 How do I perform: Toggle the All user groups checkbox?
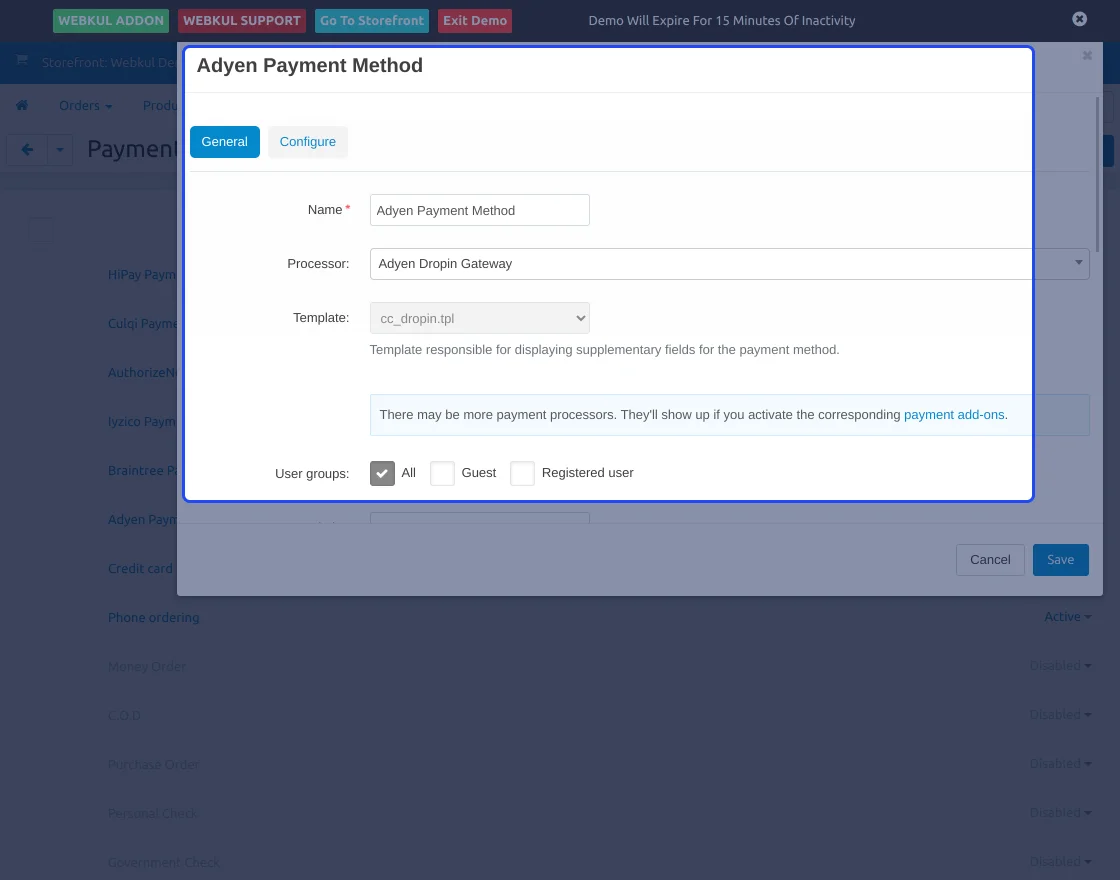tap(382, 473)
